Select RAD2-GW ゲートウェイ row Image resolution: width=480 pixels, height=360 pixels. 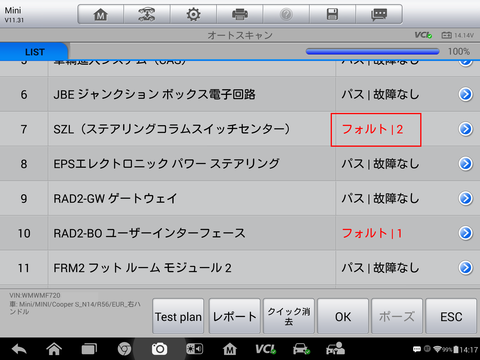pyautogui.click(x=240, y=198)
